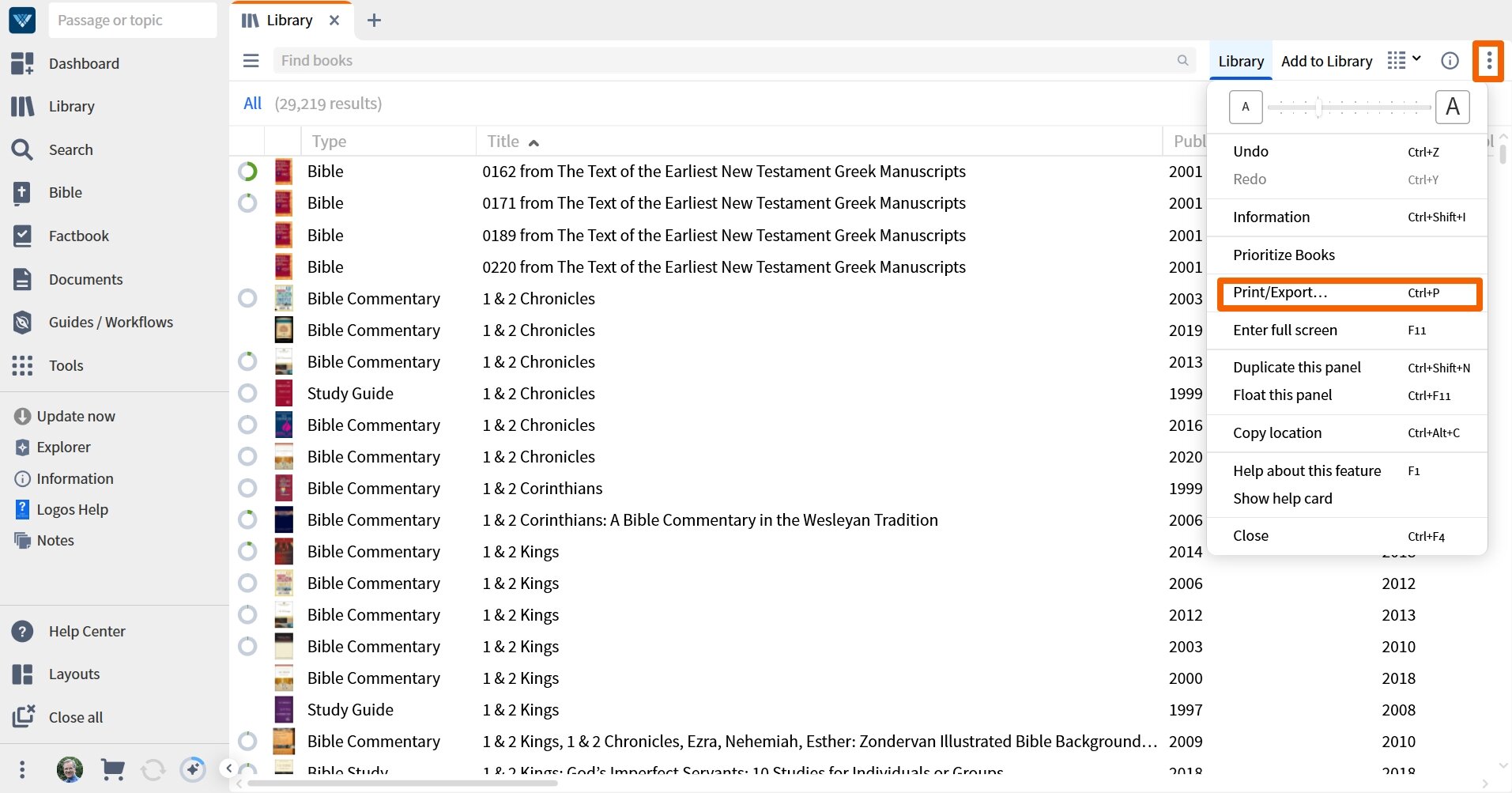This screenshot has height=793, width=1512.
Task: Open the shopping cart store icon
Action: [113, 769]
